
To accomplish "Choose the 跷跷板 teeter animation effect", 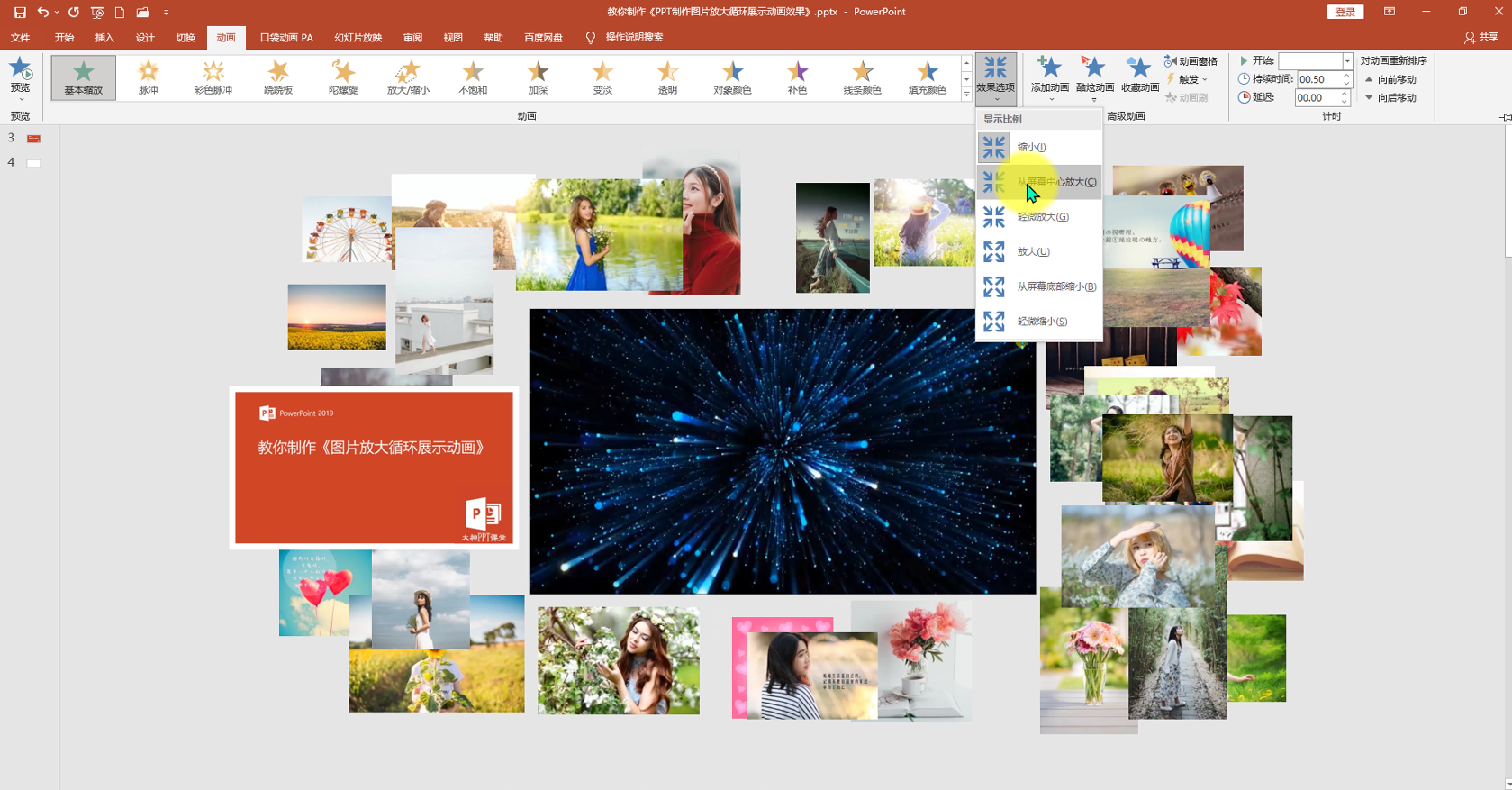I will click(x=278, y=77).
